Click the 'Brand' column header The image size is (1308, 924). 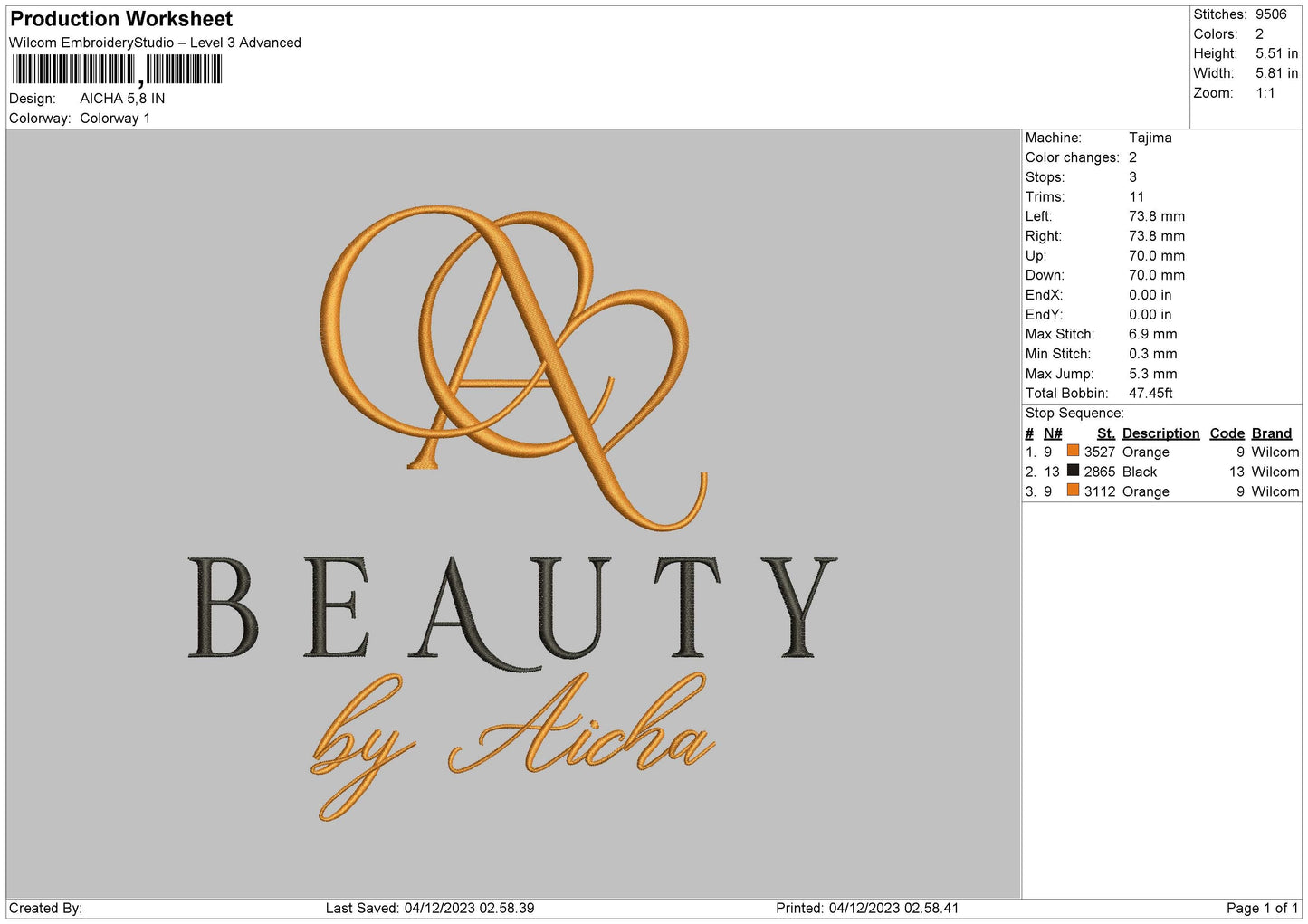coord(1272,433)
